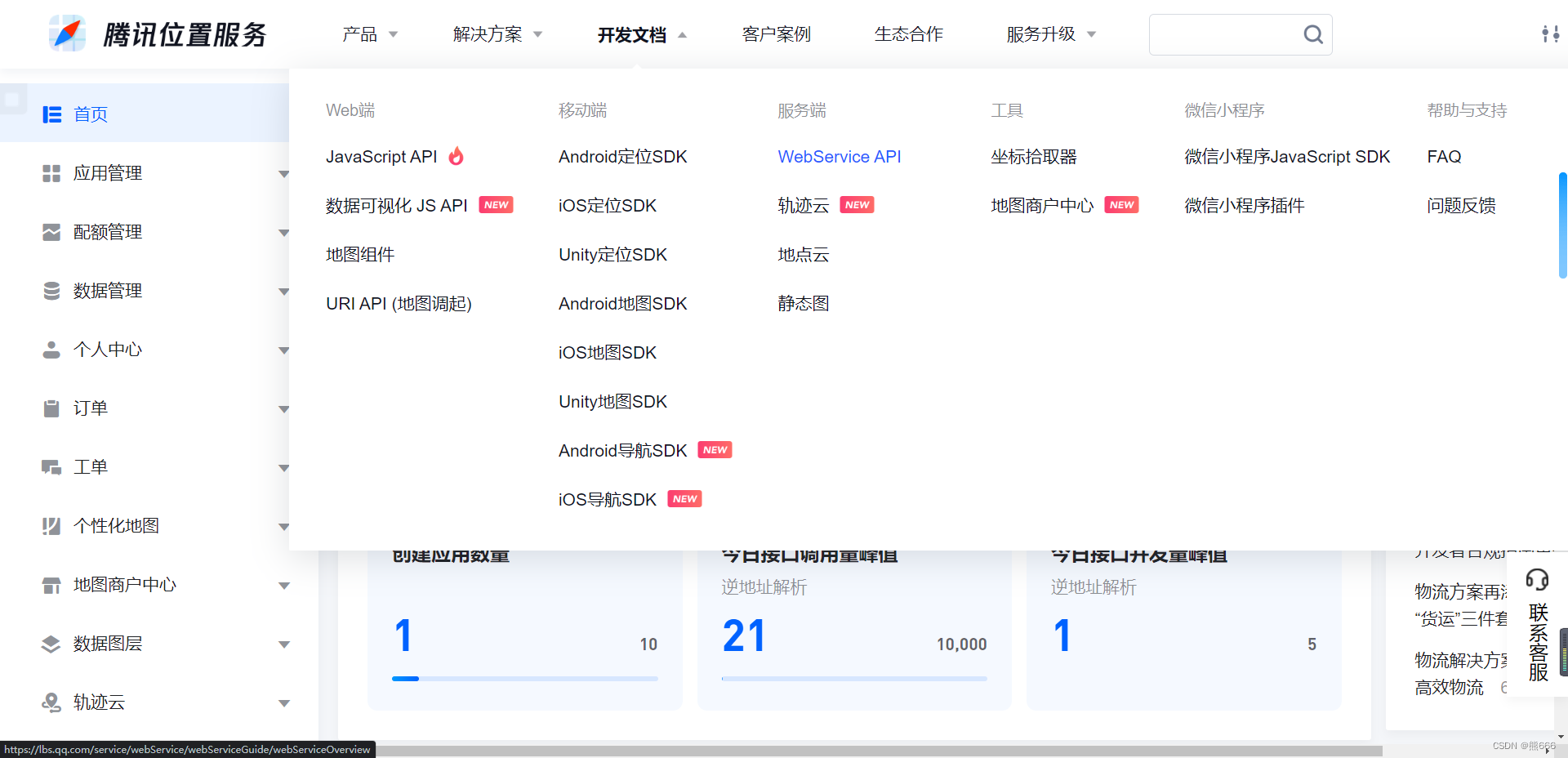Click the horizontal scrollbar at the bottom

click(879, 751)
